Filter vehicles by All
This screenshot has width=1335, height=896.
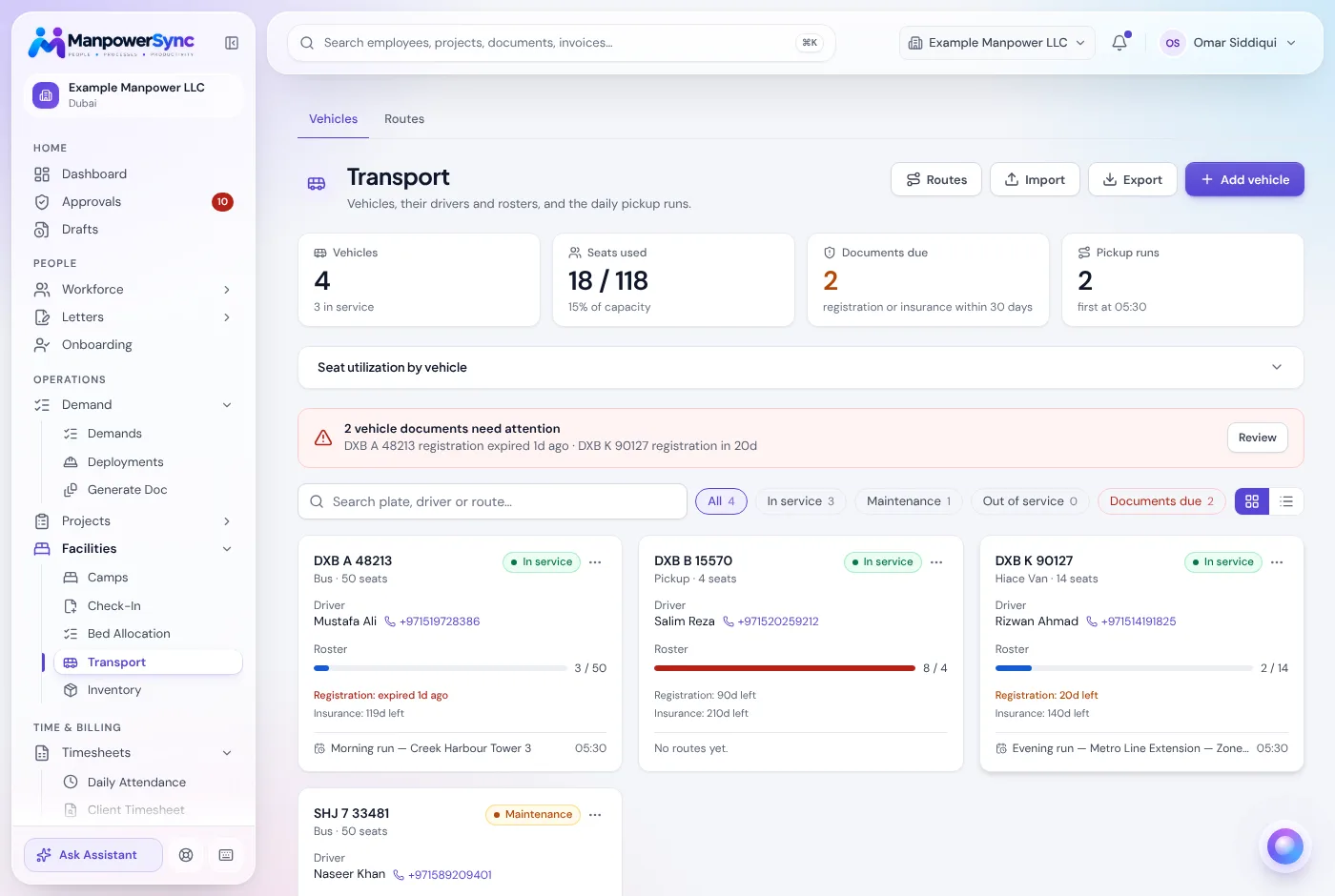[721, 501]
